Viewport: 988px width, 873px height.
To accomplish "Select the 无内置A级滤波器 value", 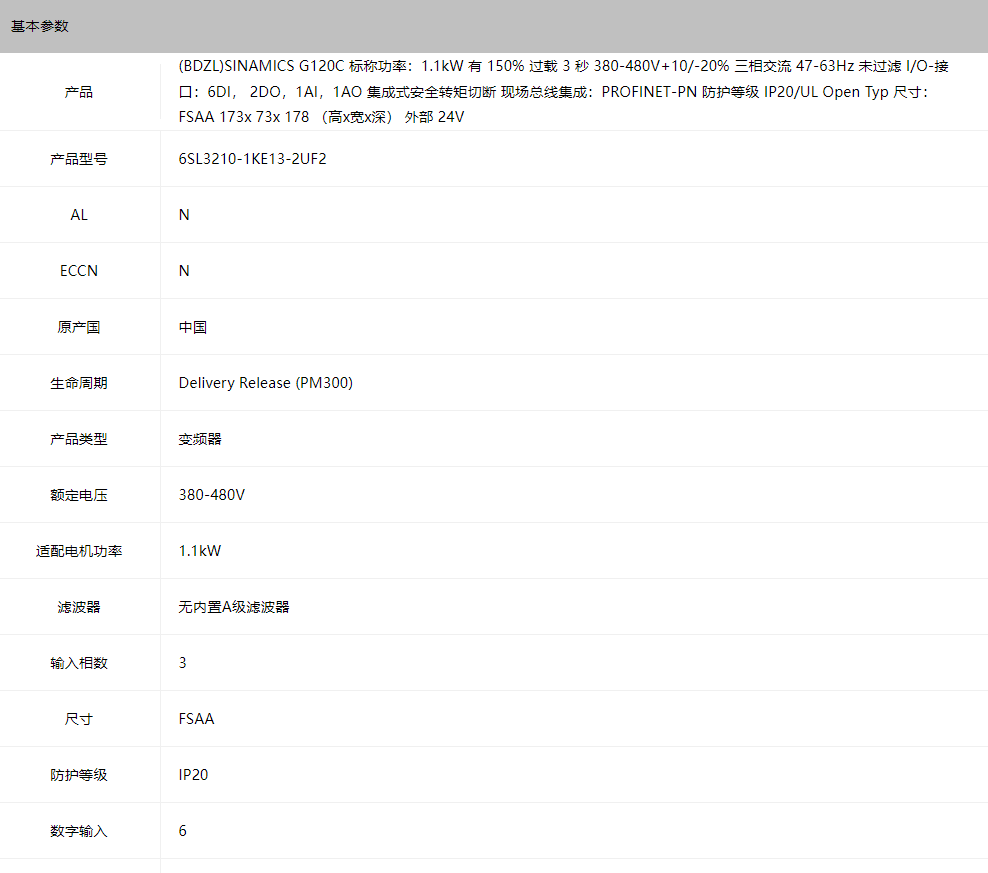I will tap(234, 608).
